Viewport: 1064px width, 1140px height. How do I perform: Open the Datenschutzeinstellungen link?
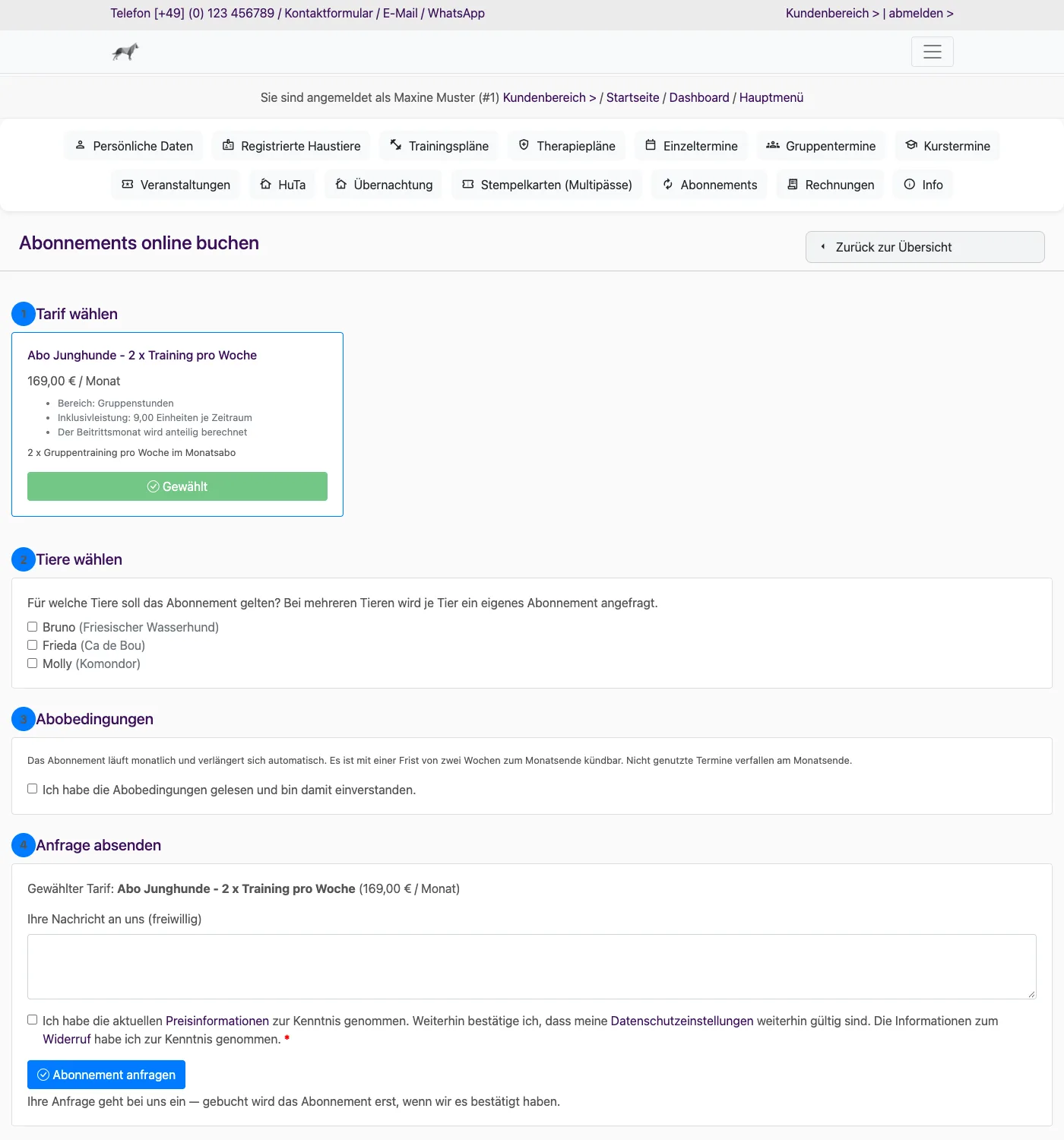pyautogui.click(x=682, y=1021)
